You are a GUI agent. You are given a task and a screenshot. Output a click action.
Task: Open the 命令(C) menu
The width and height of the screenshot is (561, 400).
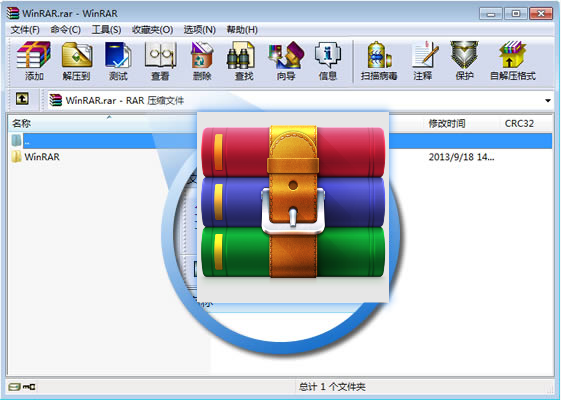pos(65,30)
